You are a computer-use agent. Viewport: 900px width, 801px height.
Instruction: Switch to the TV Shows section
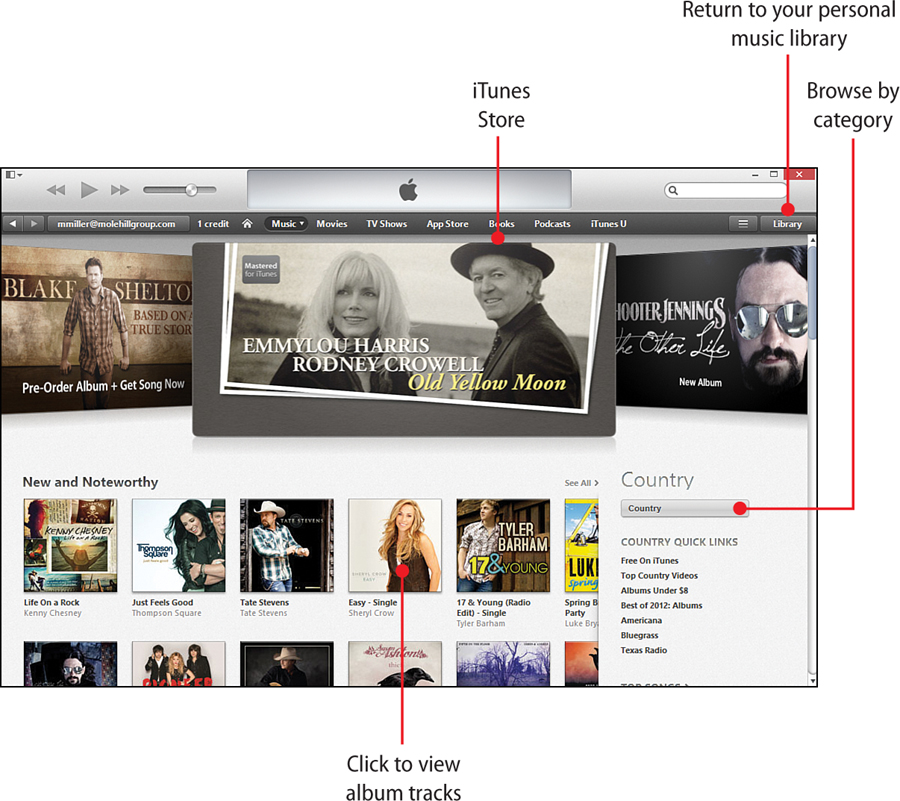[387, 224]
